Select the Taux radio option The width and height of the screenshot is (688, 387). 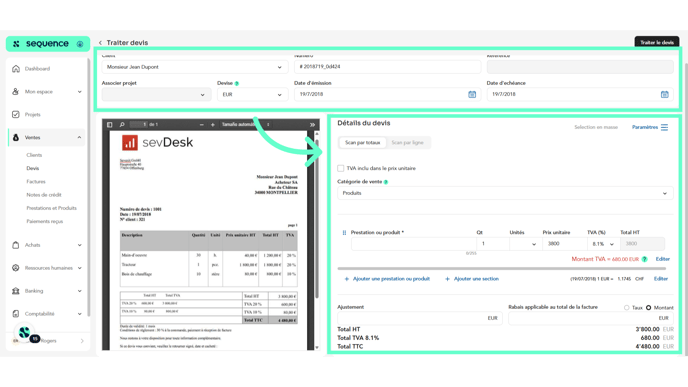627,308
